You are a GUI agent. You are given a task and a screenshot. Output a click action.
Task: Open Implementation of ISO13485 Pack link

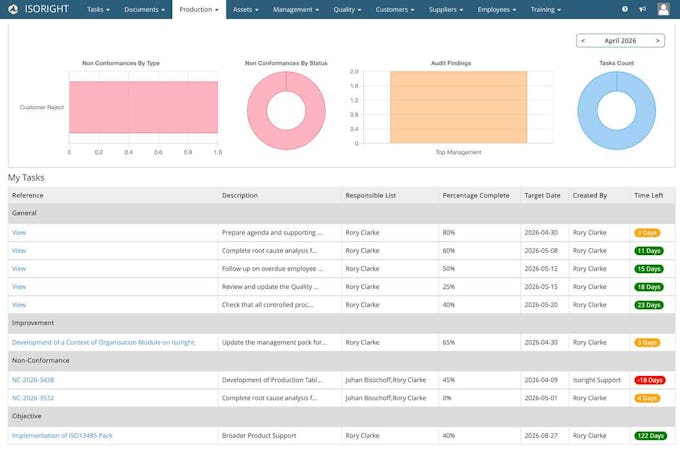[62, 435]
